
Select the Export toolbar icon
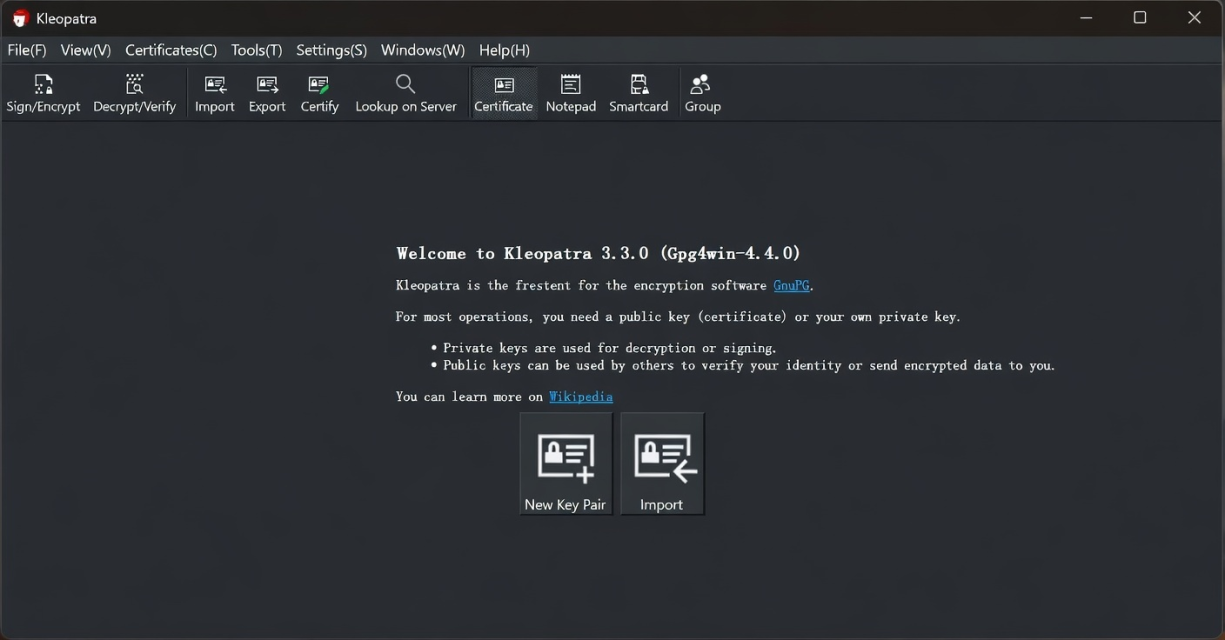267,94
